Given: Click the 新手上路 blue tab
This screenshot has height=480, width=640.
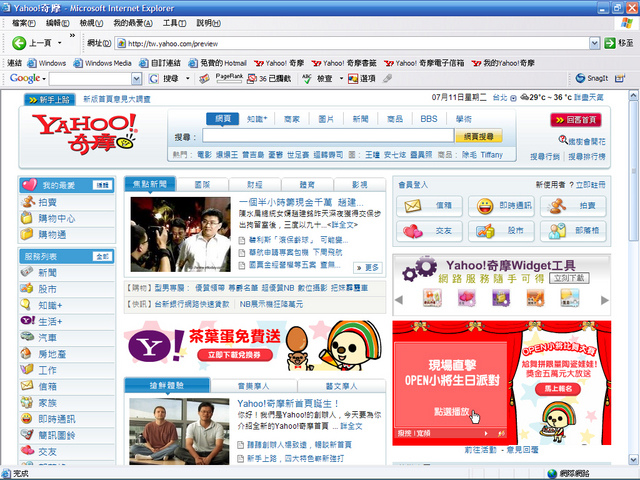Looking at the screenshot, I should [x=50, y=99].
